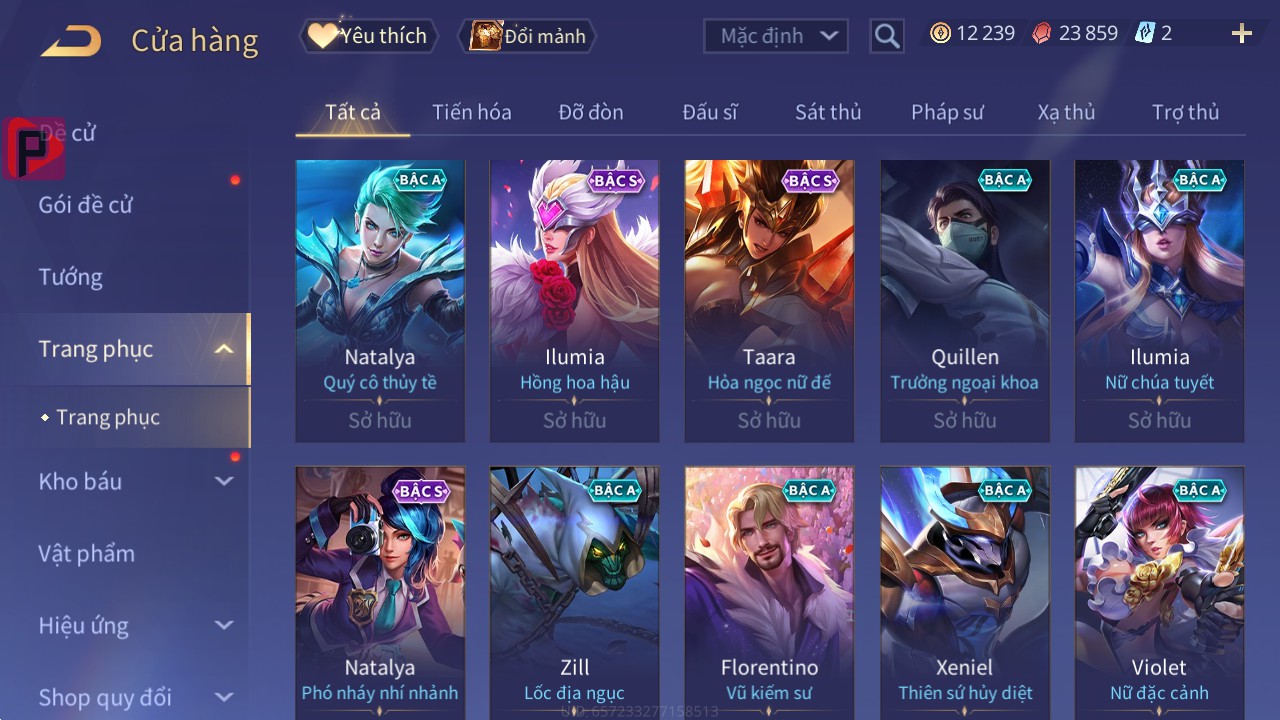This screenshot has width=1280, height=720.
Task: Expand the Kho báu sidebar section
Action: tap(224, 481)
